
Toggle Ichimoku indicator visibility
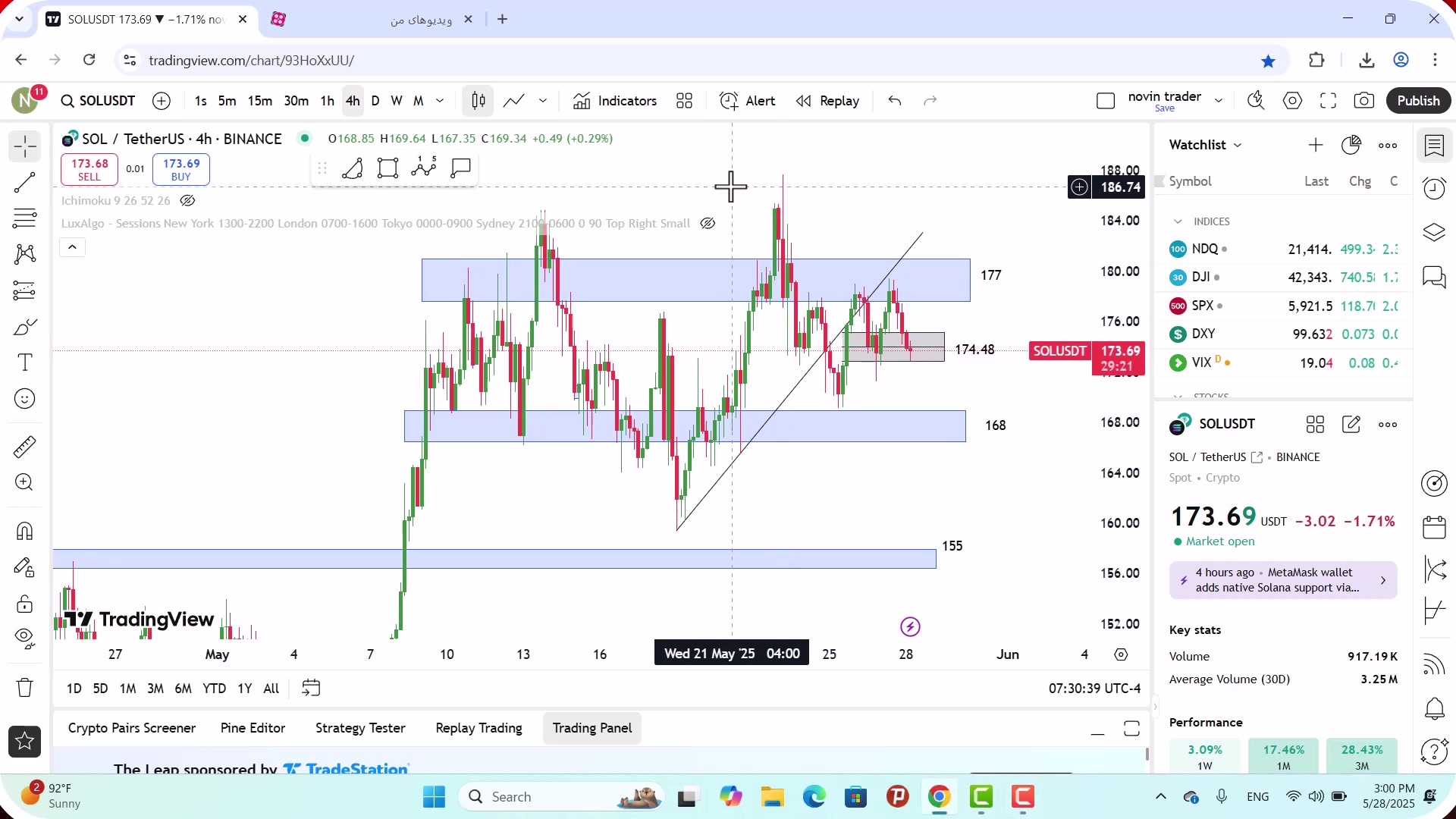(187, 201)
